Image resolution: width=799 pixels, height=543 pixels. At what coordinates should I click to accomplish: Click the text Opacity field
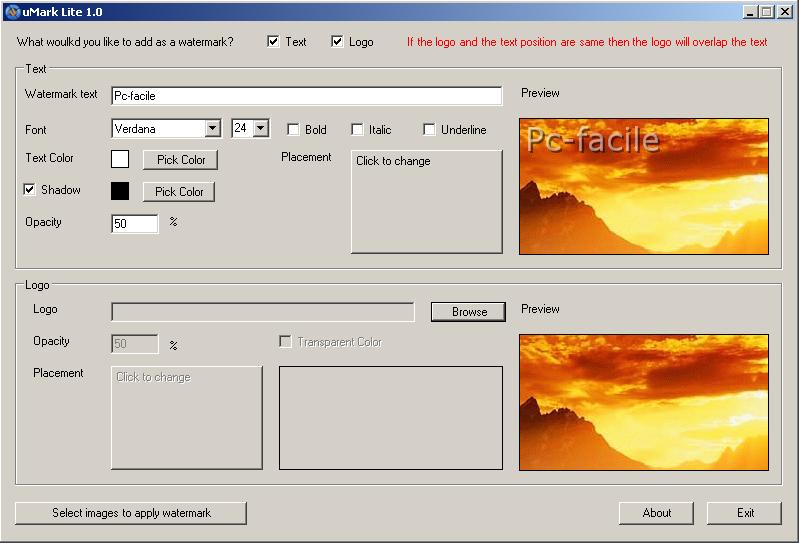134,224
